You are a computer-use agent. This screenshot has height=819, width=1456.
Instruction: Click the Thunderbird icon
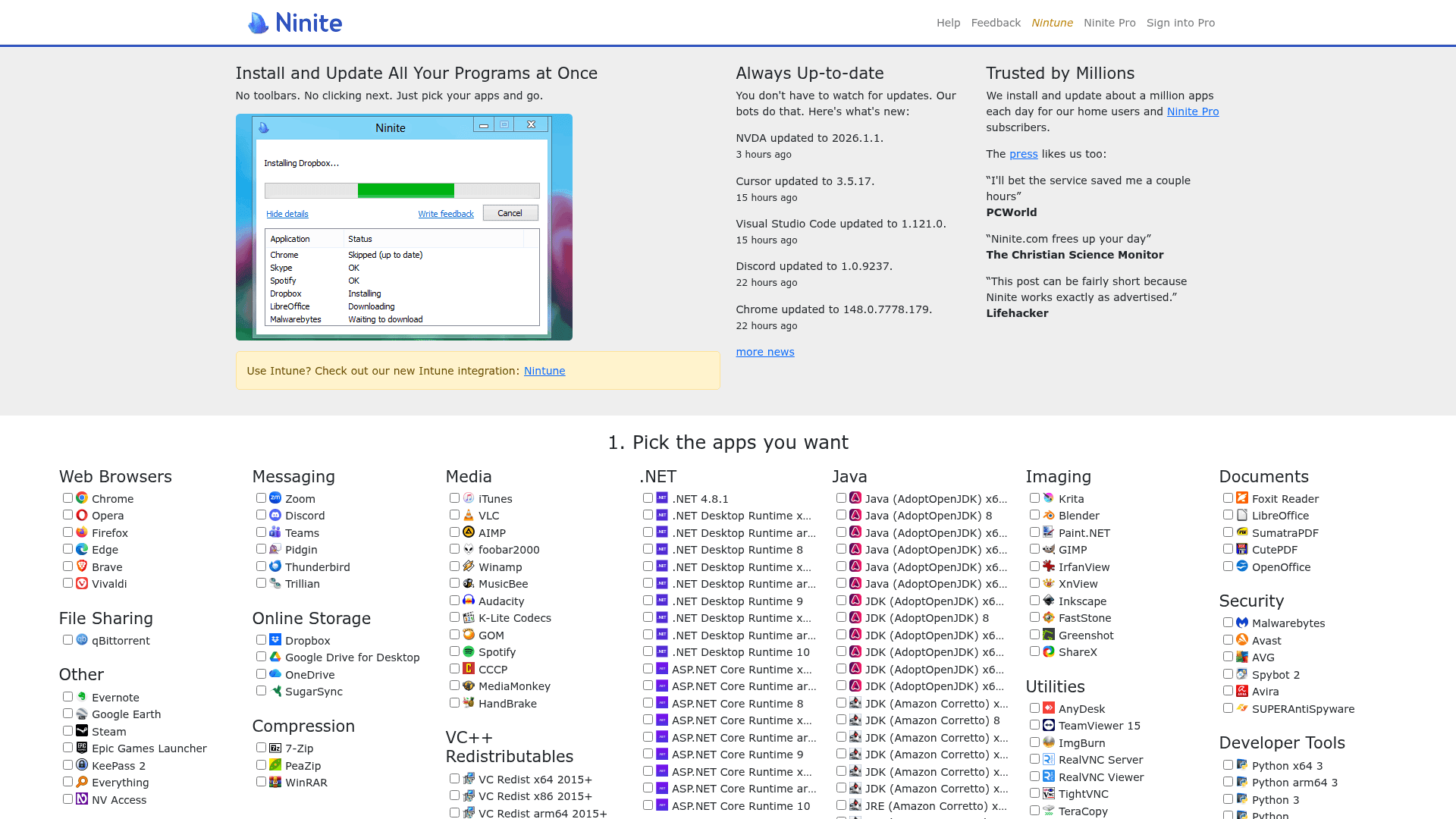point(275,566)
